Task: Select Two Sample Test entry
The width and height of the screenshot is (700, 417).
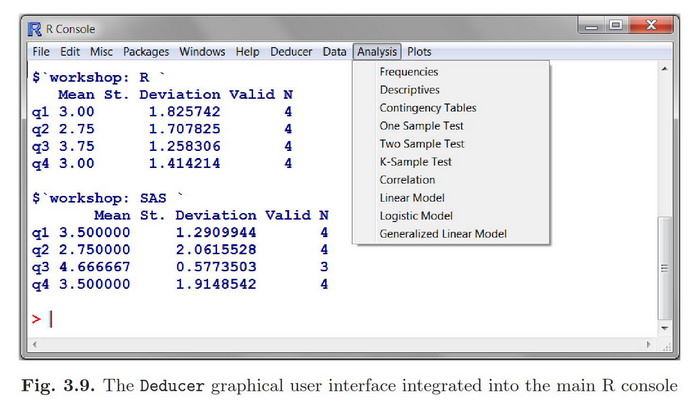Action: pos(421,144)
